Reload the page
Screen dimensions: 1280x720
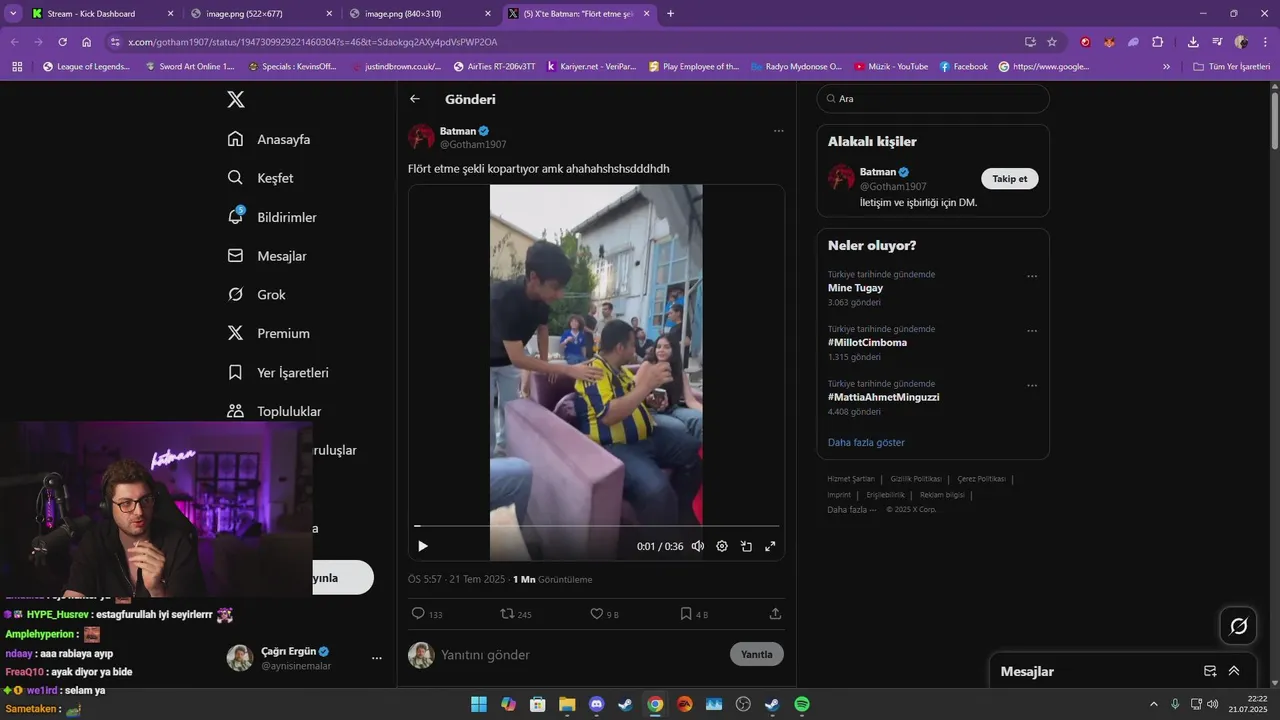tap(62, 42)
